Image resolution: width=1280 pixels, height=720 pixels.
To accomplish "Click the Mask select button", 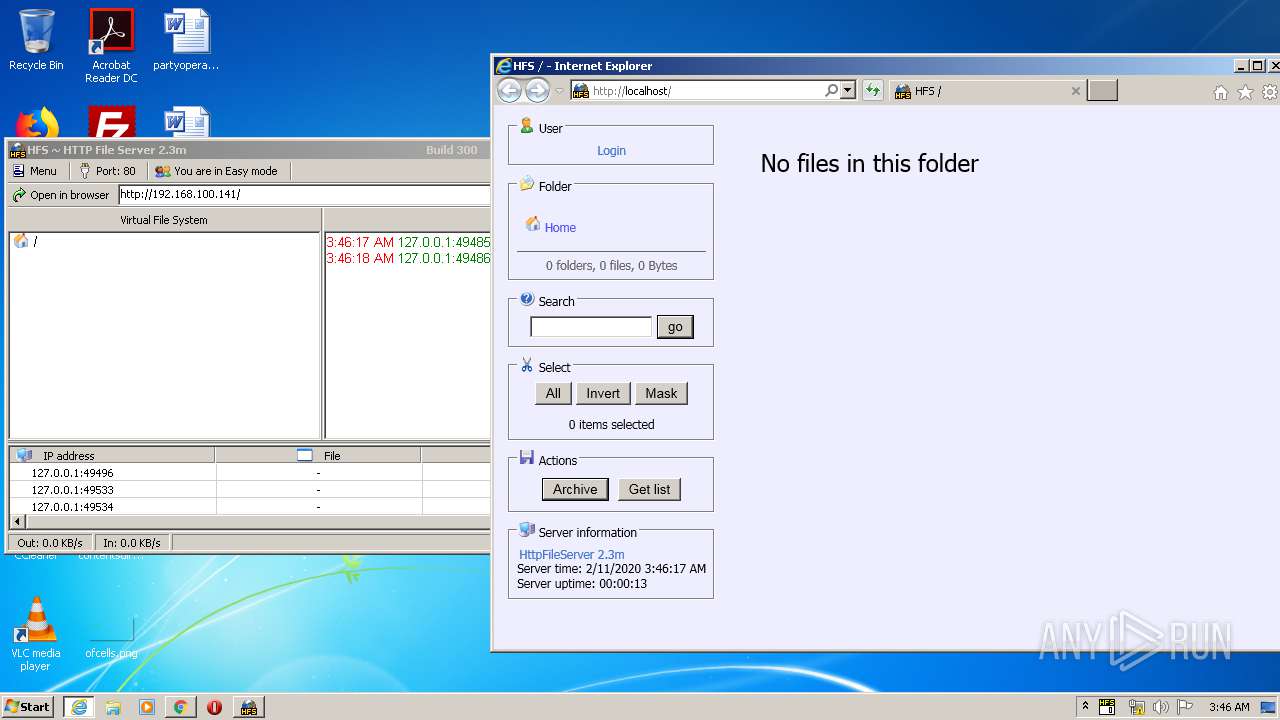I will click(x=661, y=394).
